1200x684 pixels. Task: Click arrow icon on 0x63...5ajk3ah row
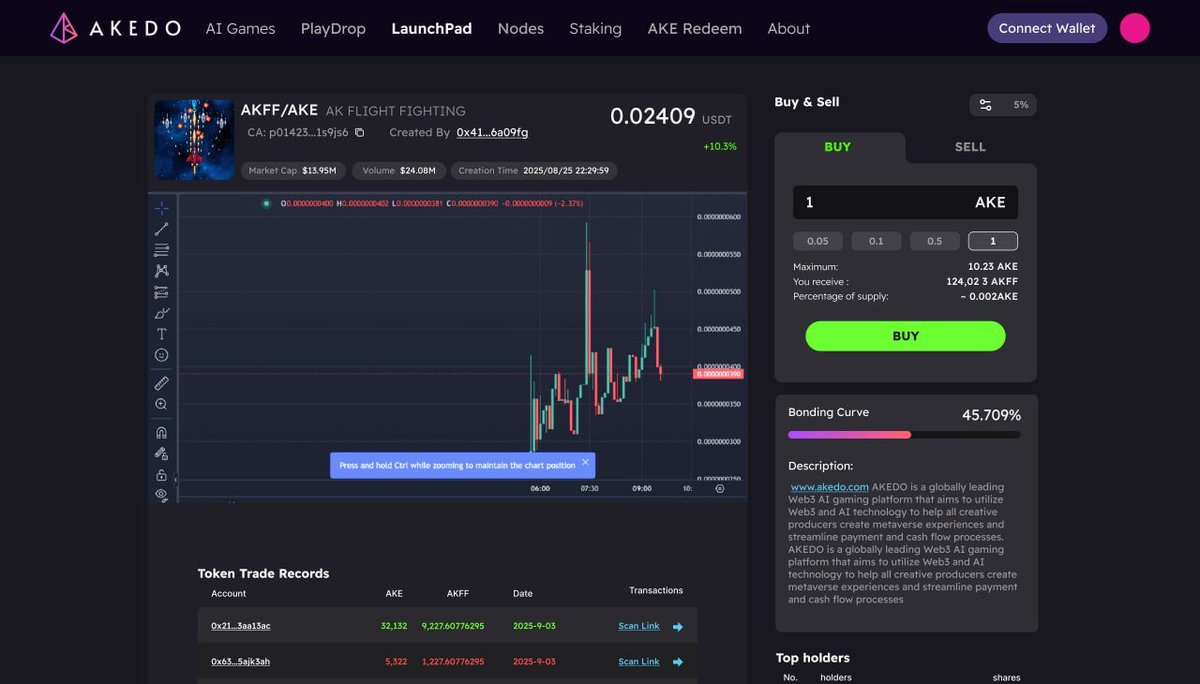click(677, 662)
